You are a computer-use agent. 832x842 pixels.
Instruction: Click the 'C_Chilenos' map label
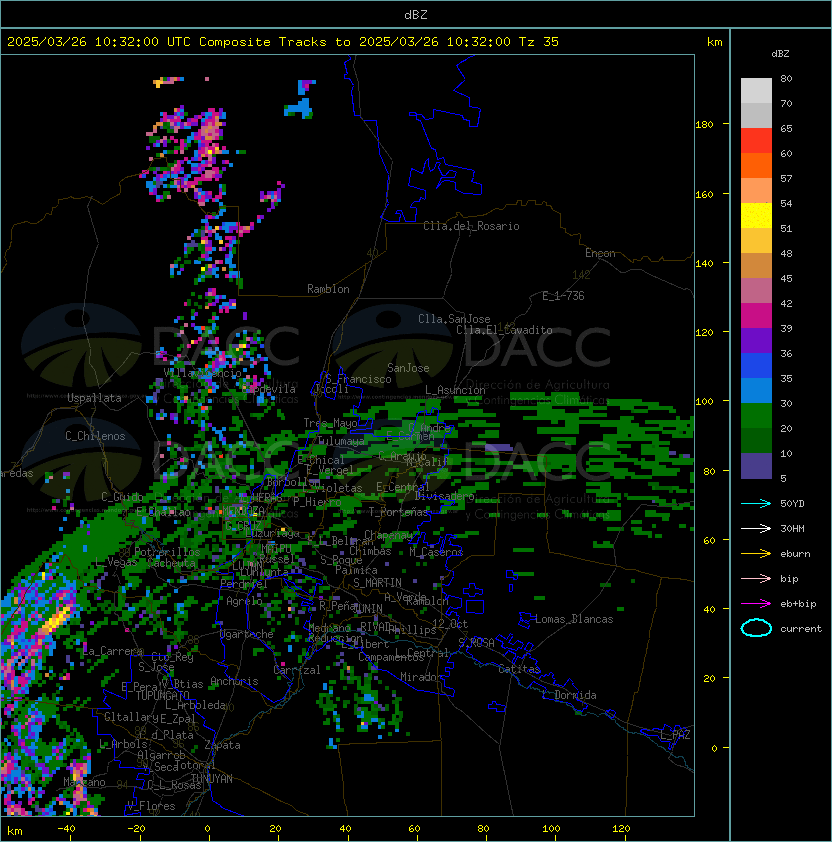point(95,436)
